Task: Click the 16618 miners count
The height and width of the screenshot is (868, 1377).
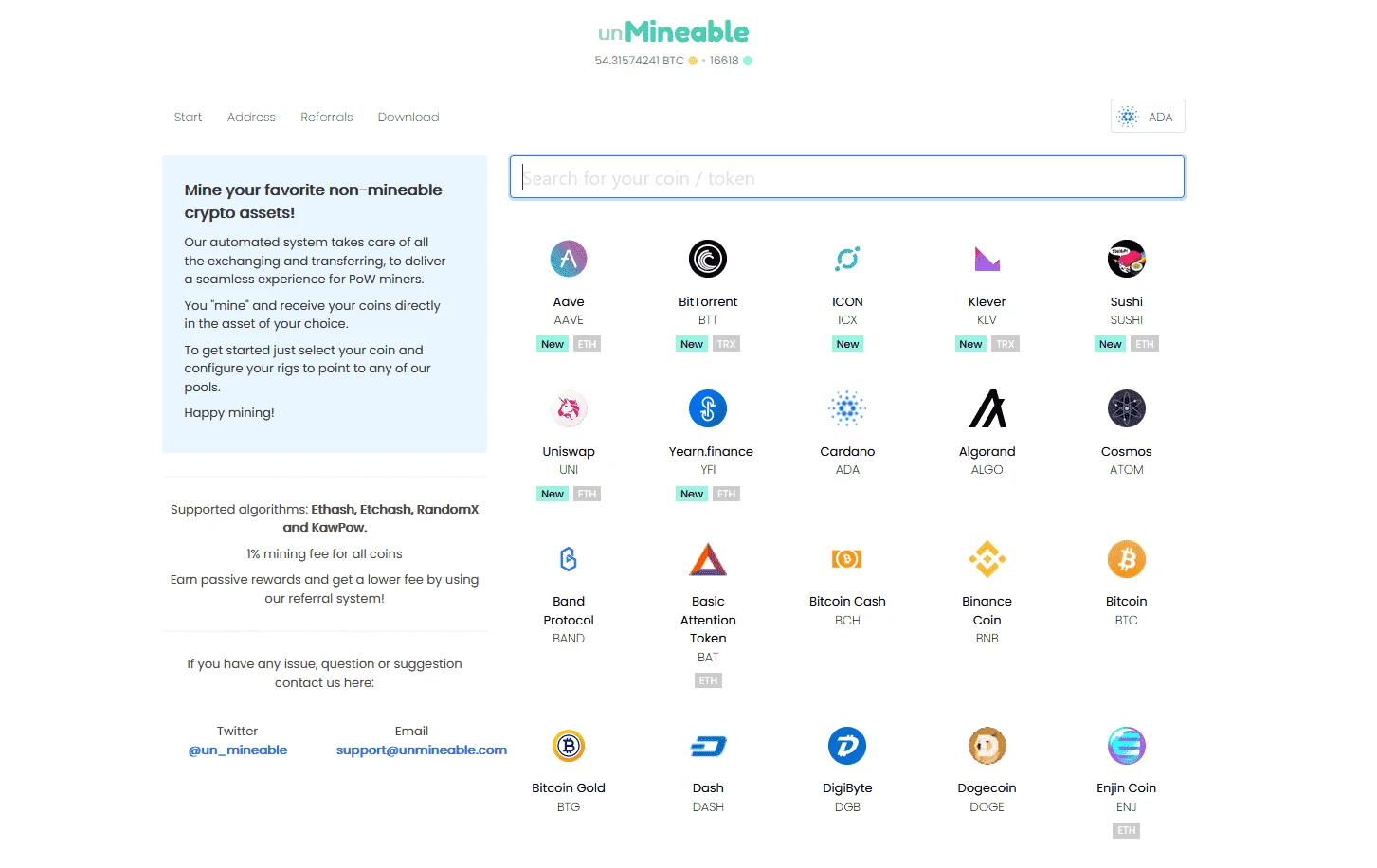Action: pos(724,61)
